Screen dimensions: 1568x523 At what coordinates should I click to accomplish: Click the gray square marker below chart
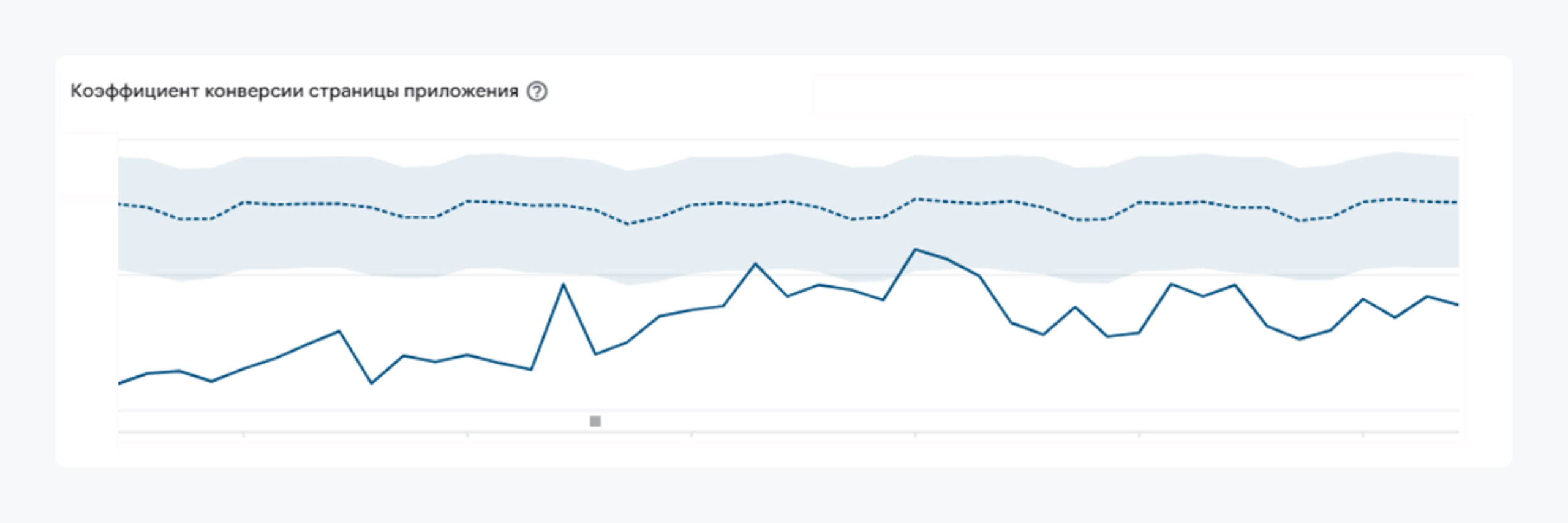click(595, 421)
